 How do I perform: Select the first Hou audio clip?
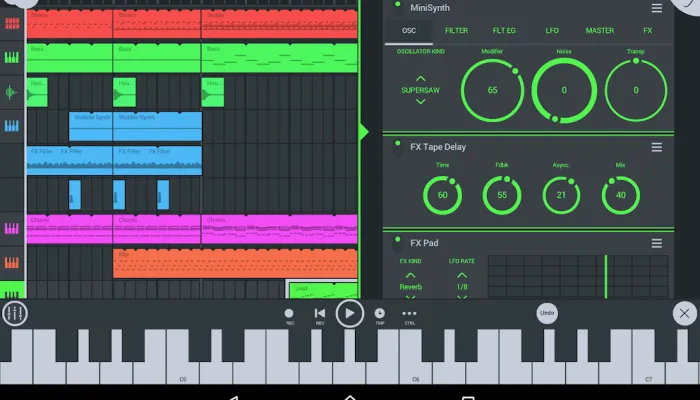tap(37, 92)
